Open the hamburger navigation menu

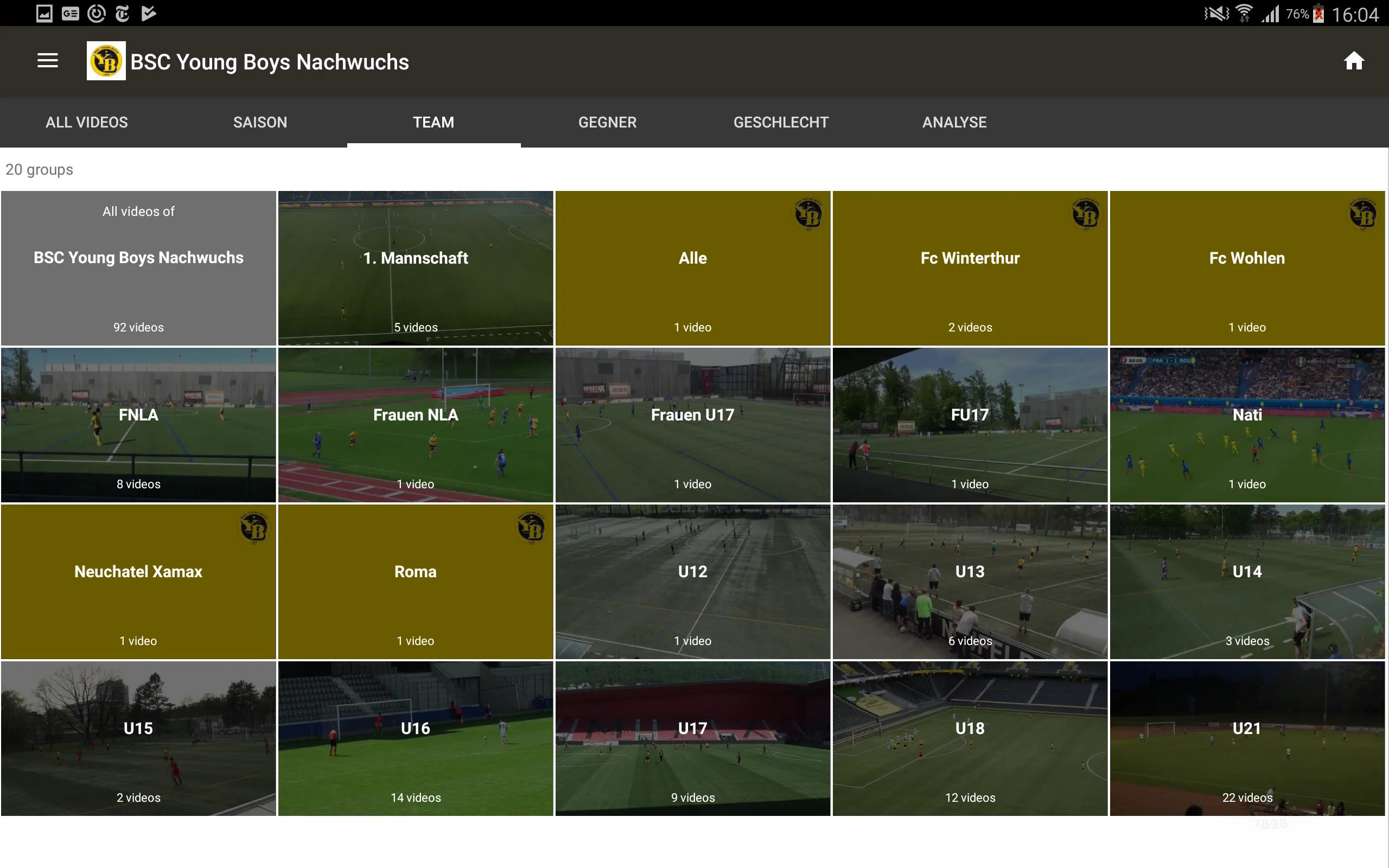[x=48, y=61]
